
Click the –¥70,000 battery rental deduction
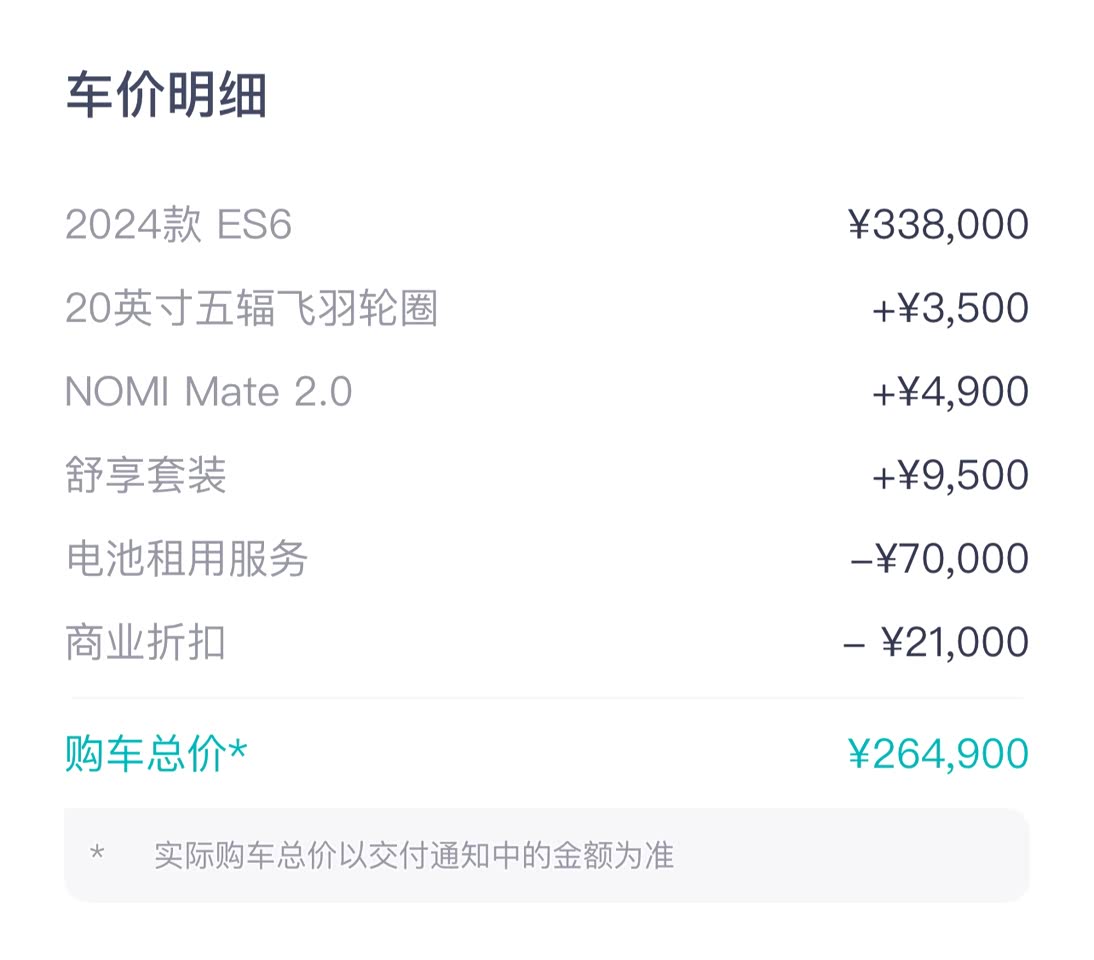939,558
